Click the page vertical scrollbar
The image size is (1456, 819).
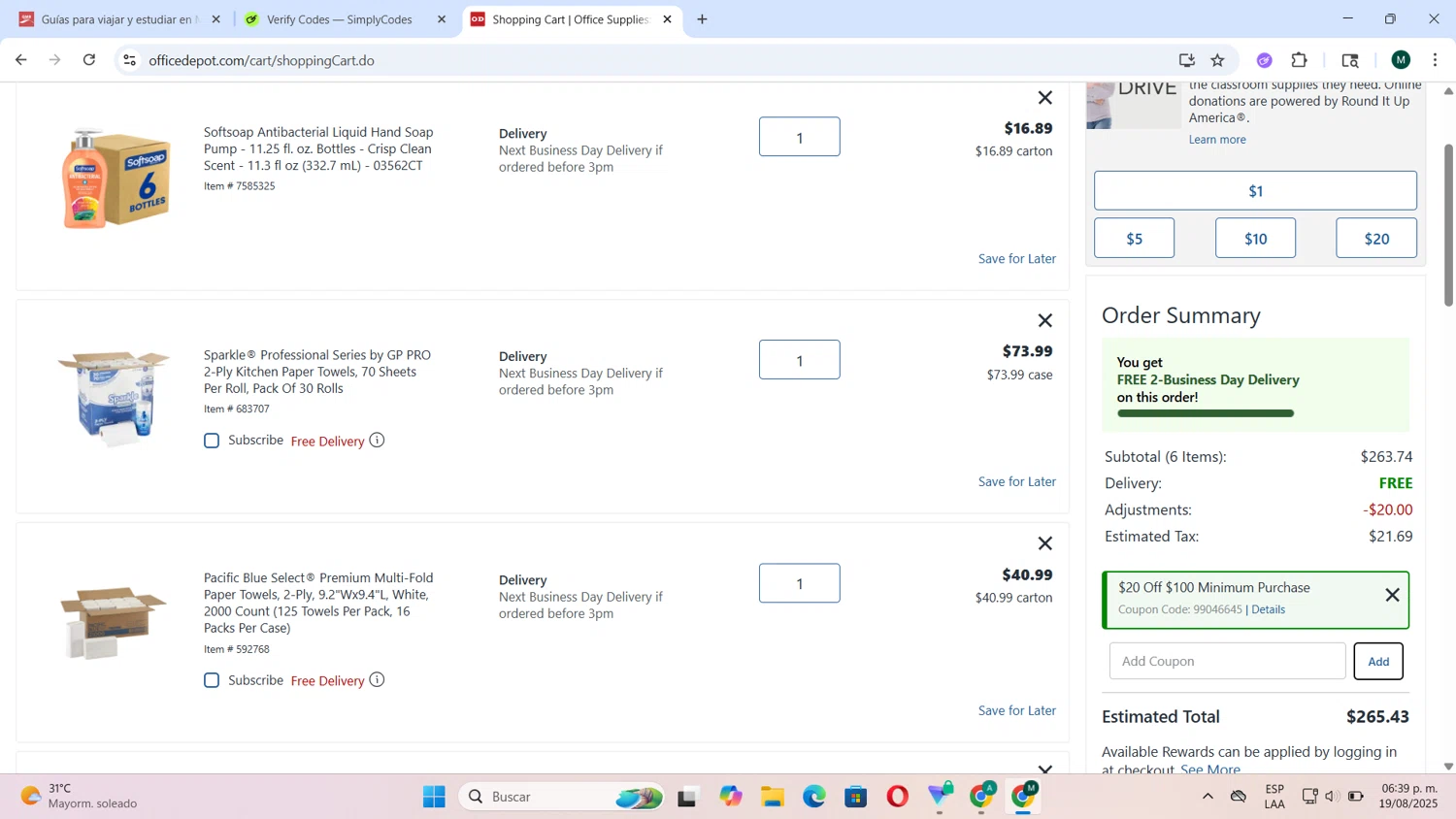(1448, 225)
